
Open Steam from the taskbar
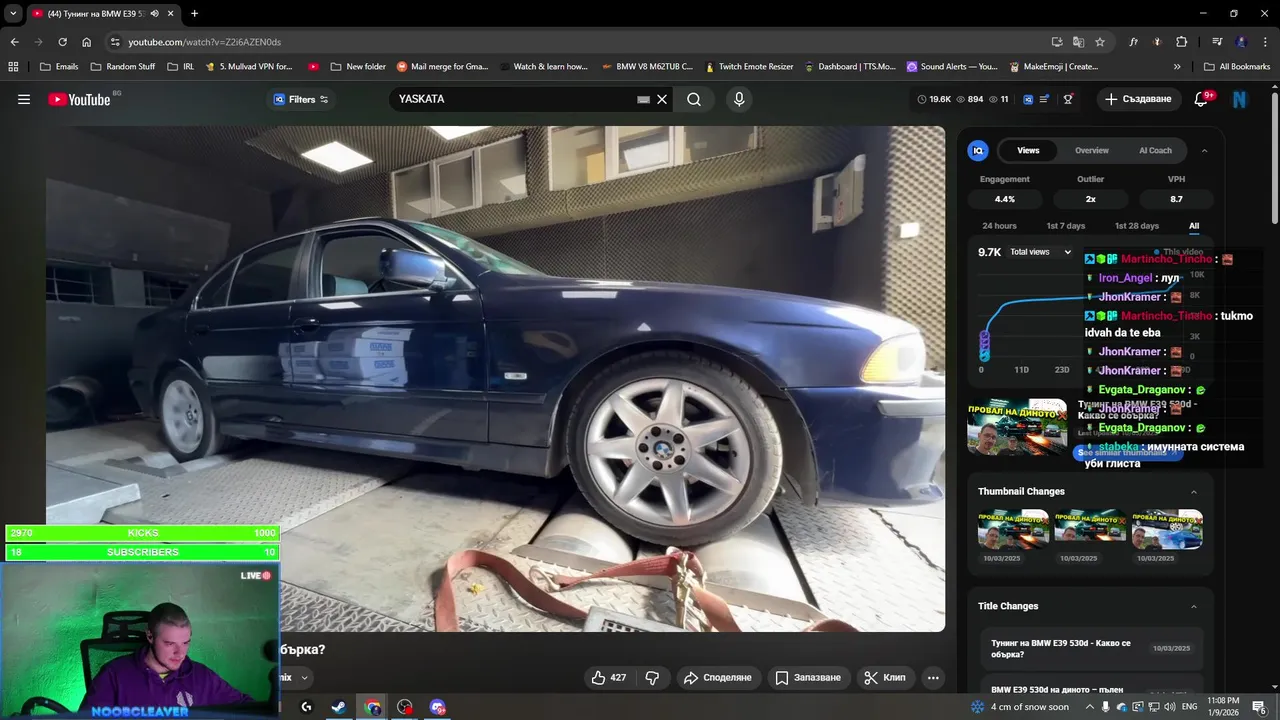(x=339, y=707)
